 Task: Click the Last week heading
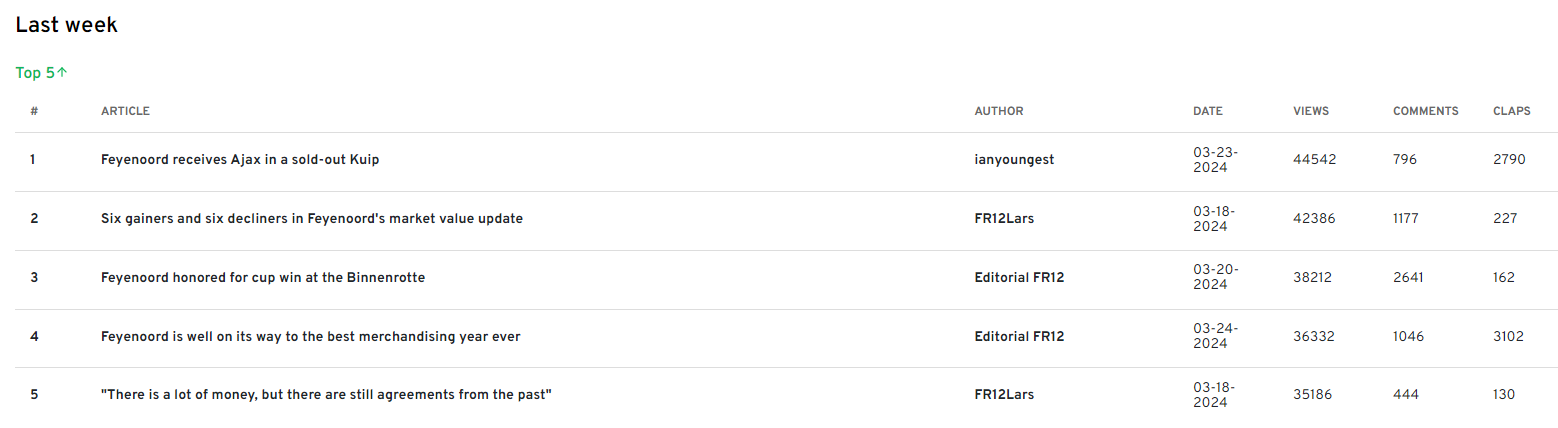click(x=66, y=26)
